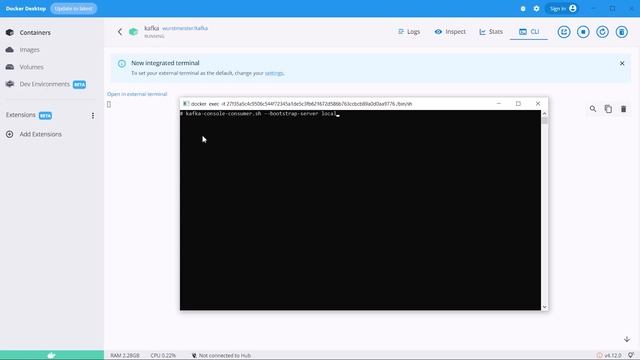Delete the kafka container with trash icon
This screenshot has height=360, width=640.
(621, 32)
